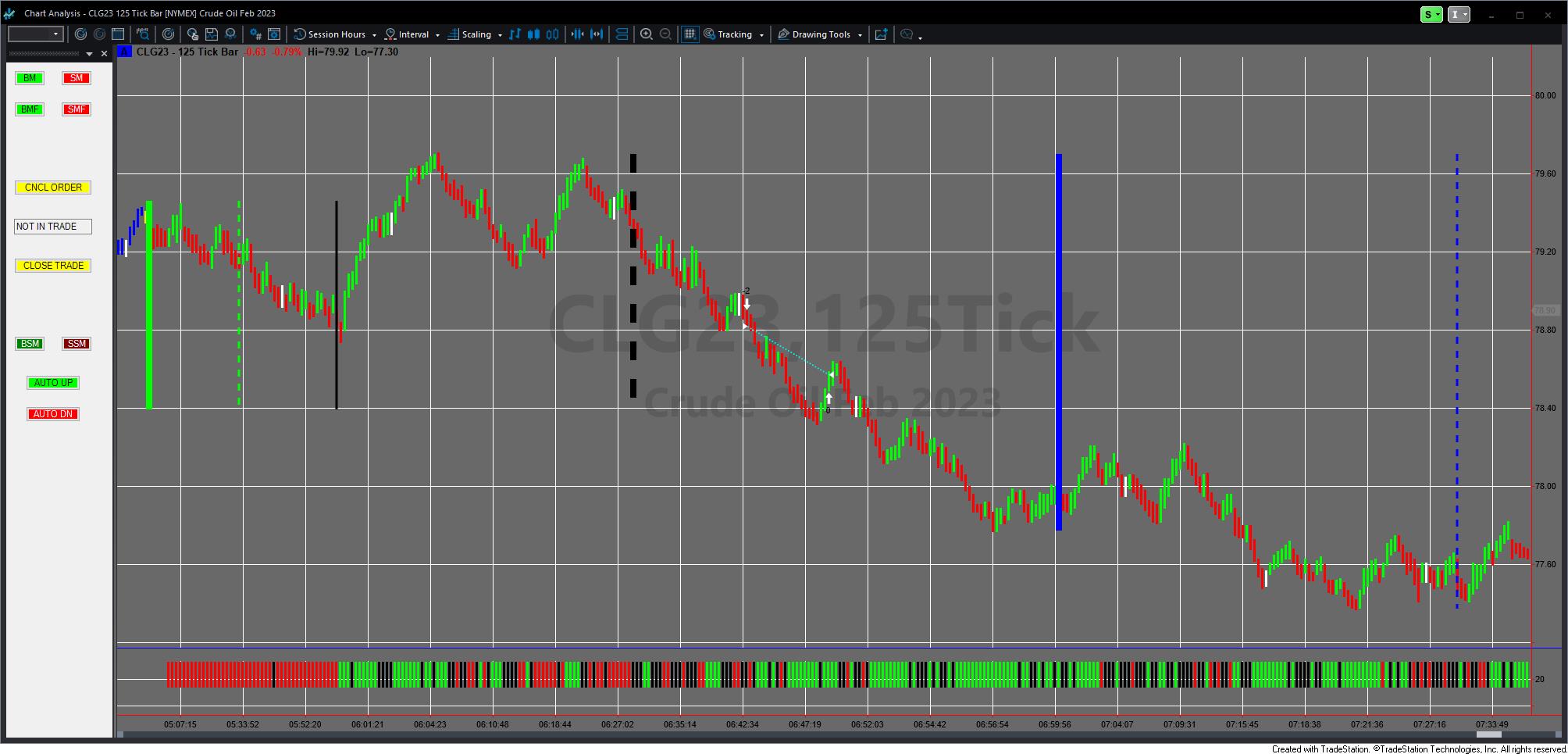Open the symbol combo box
The height and width of the screenshot is (754, 1568).
point(35,34)
